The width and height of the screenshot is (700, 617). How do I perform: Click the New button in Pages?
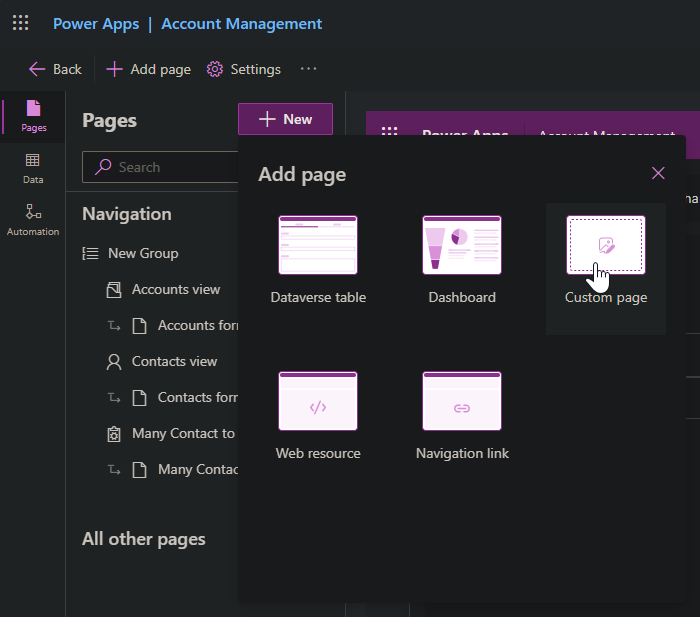click(286, 119)
